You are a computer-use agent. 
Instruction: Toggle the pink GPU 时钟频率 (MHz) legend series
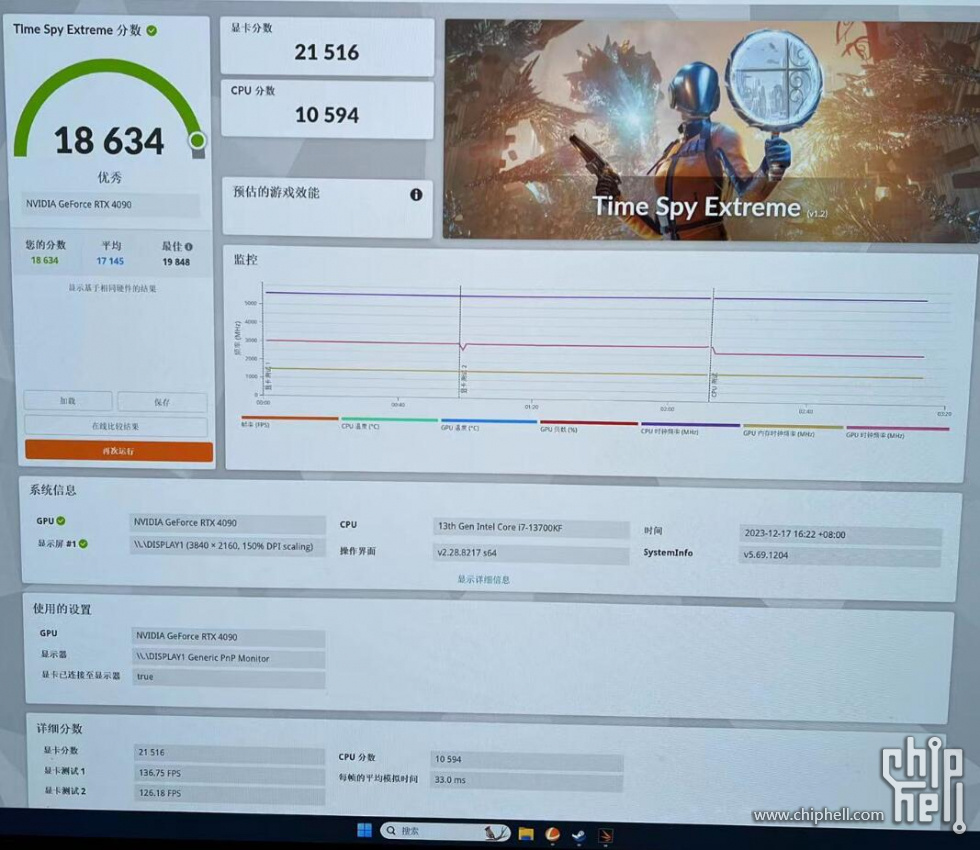point(898,431)
